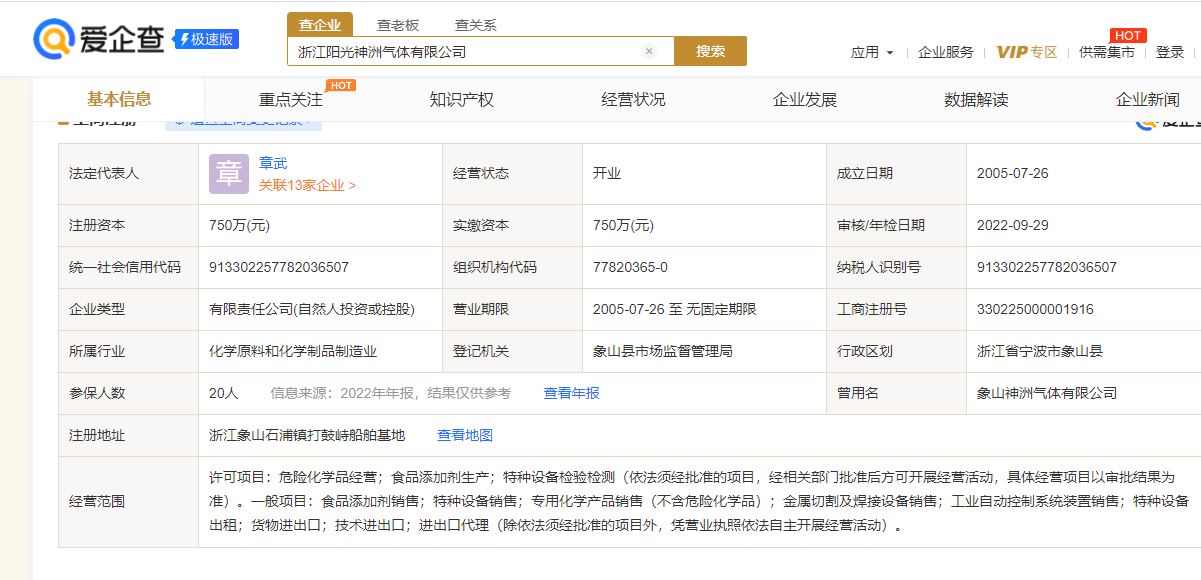Select the registration number 330225000001916
Image resolution: width=1201 pixels, height=580 pixels.
[x=1035, y=309]
